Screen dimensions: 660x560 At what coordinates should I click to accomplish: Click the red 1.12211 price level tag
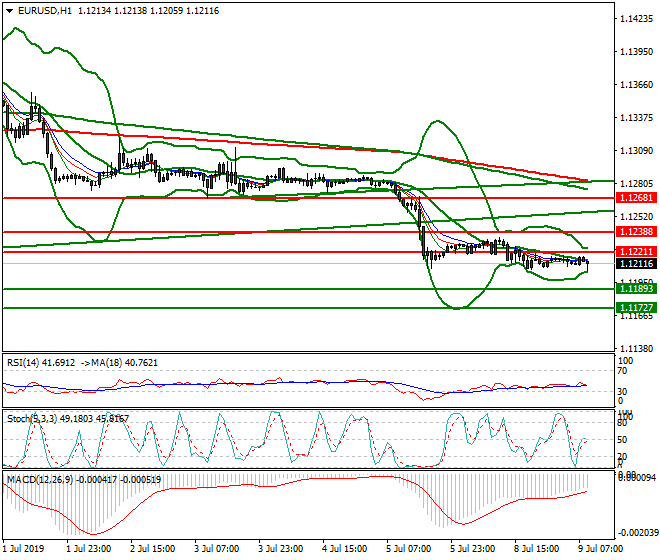coord(636,252)
